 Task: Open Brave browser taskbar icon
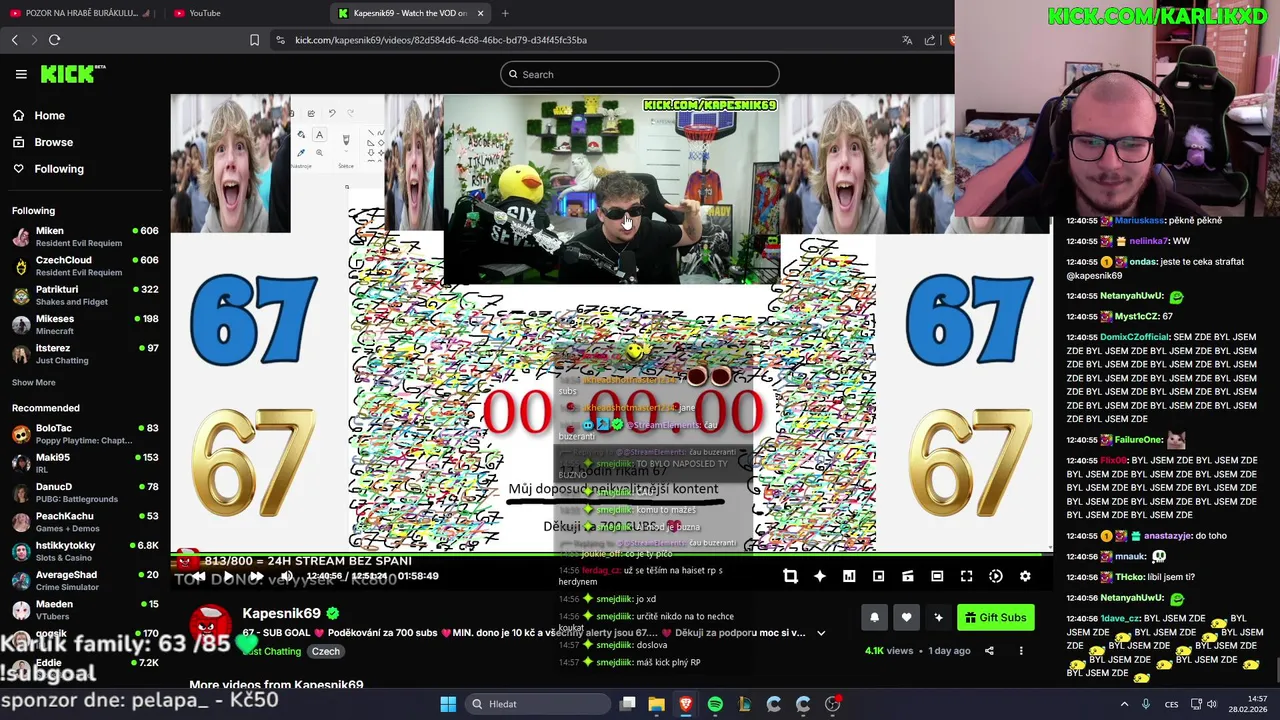[685, 704]
